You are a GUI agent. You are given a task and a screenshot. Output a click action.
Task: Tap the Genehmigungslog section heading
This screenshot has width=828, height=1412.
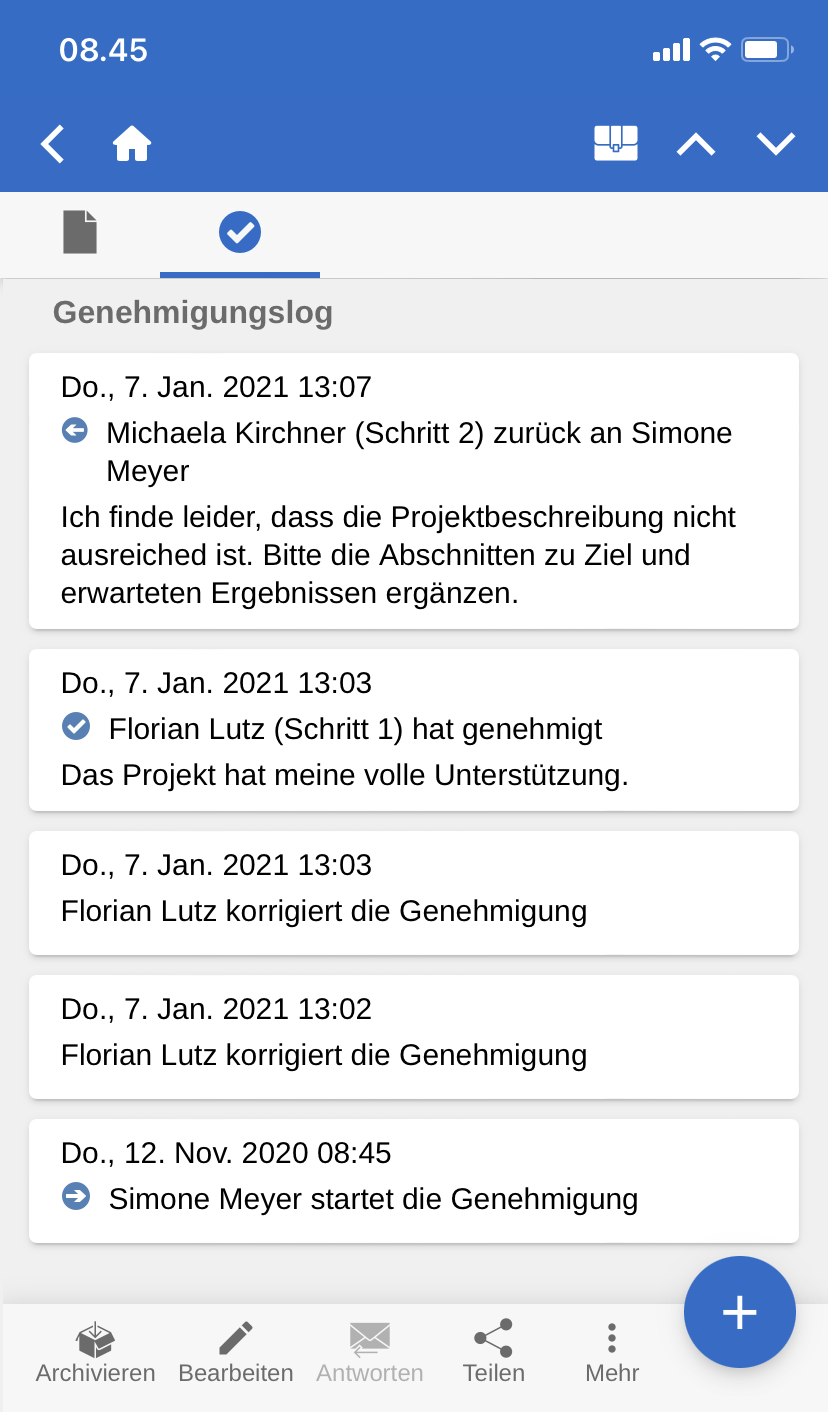tap(193, 313)
